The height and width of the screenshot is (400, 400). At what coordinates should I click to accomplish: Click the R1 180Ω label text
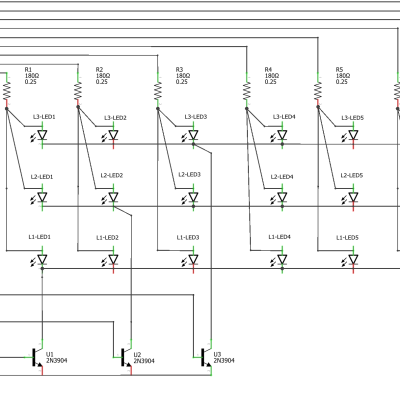tap(32, 76)
